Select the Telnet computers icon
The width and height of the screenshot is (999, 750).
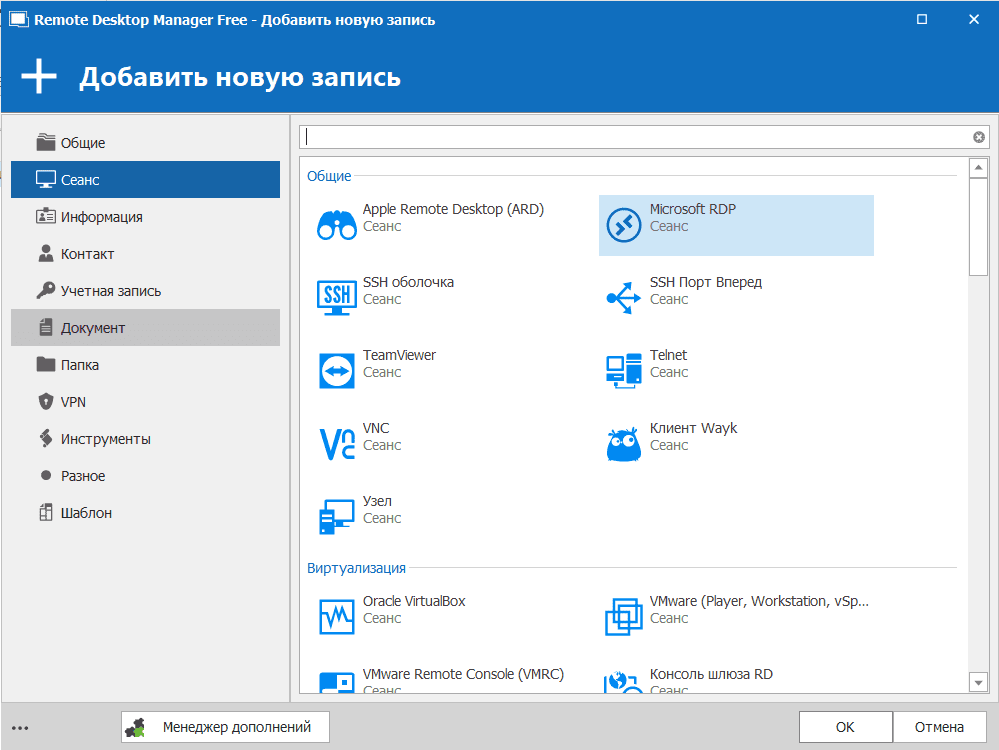click(623, 371)
